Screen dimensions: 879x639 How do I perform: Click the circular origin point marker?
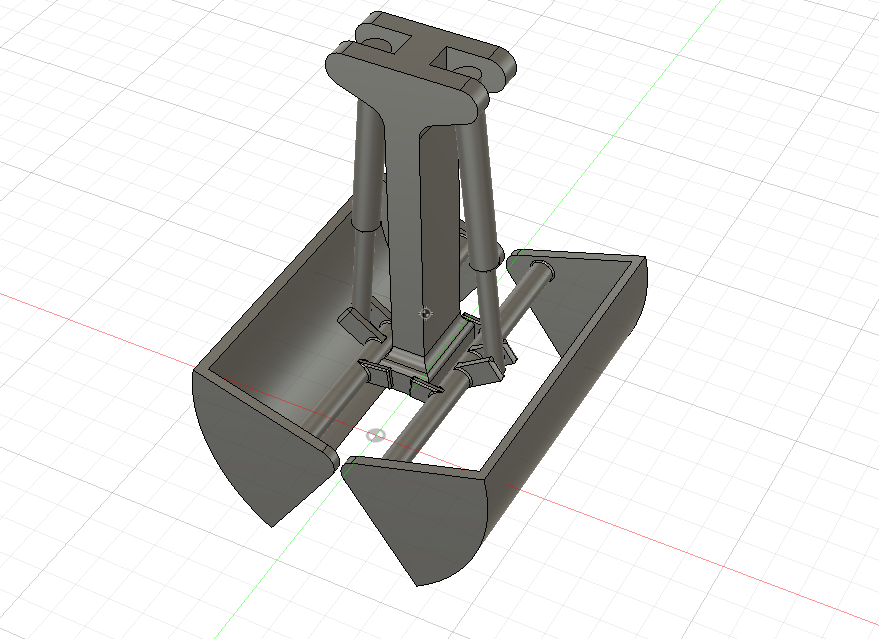pyautogui.click(x=376, y=435)
